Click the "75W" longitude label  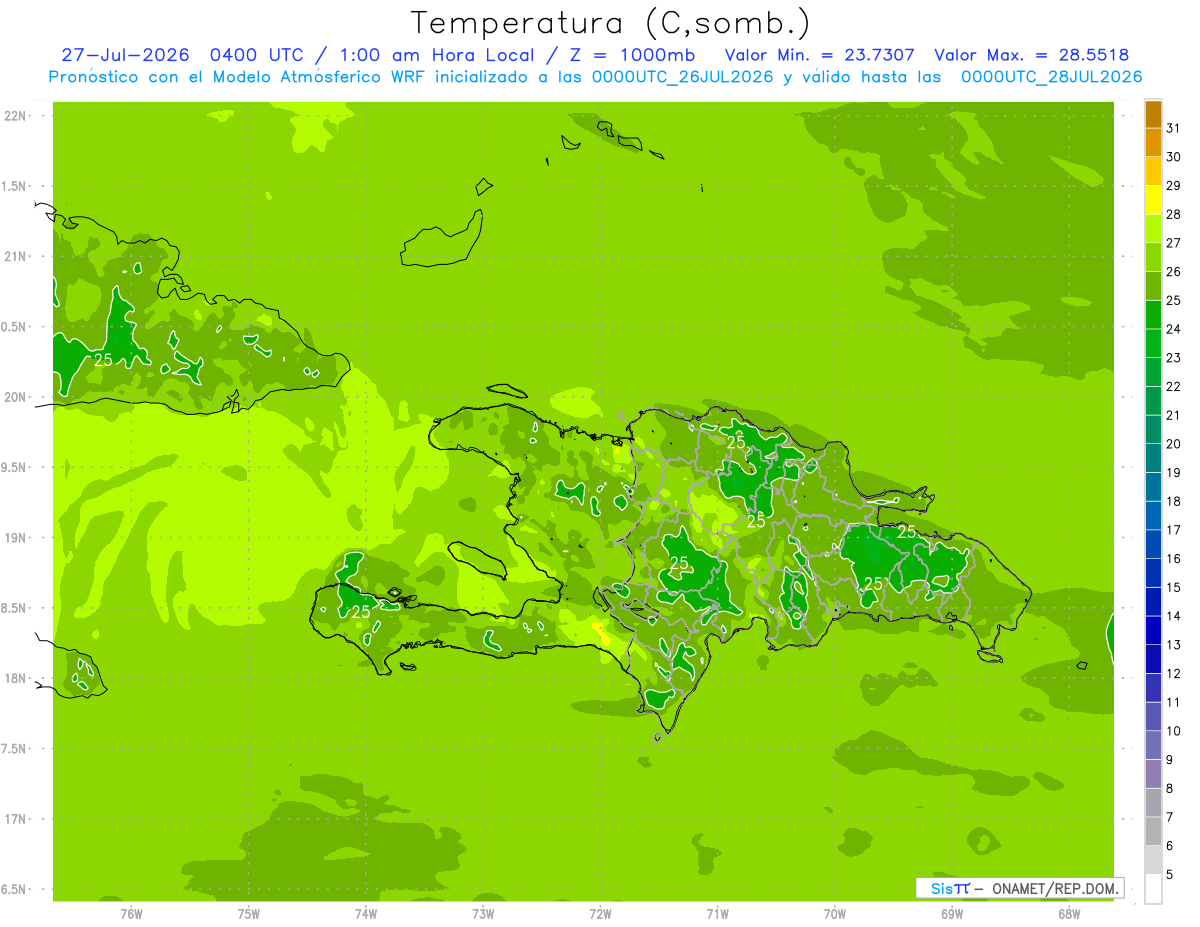click(x=249, y=913)
